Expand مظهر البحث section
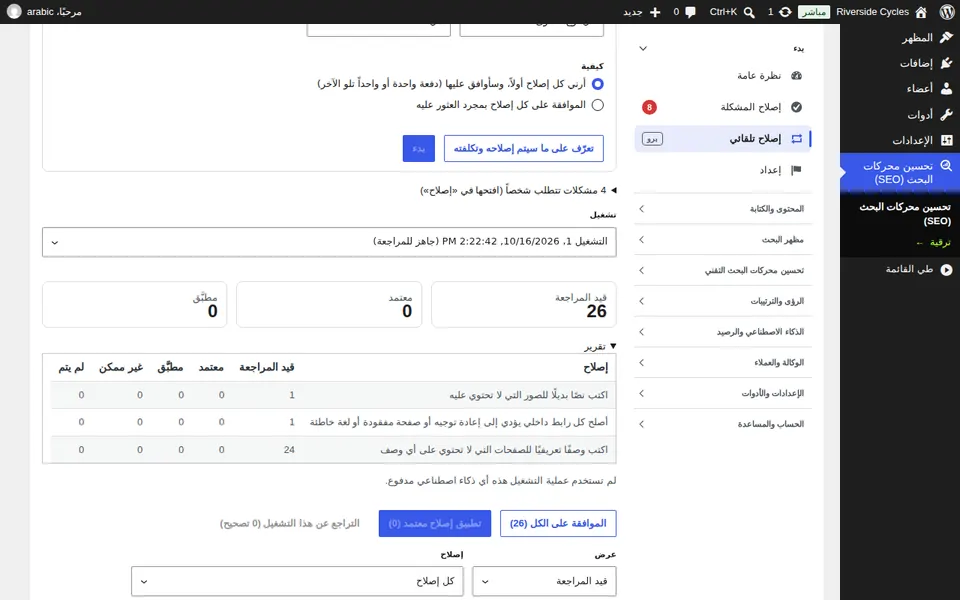The image size is (960, 600). (x=723, y=239)
